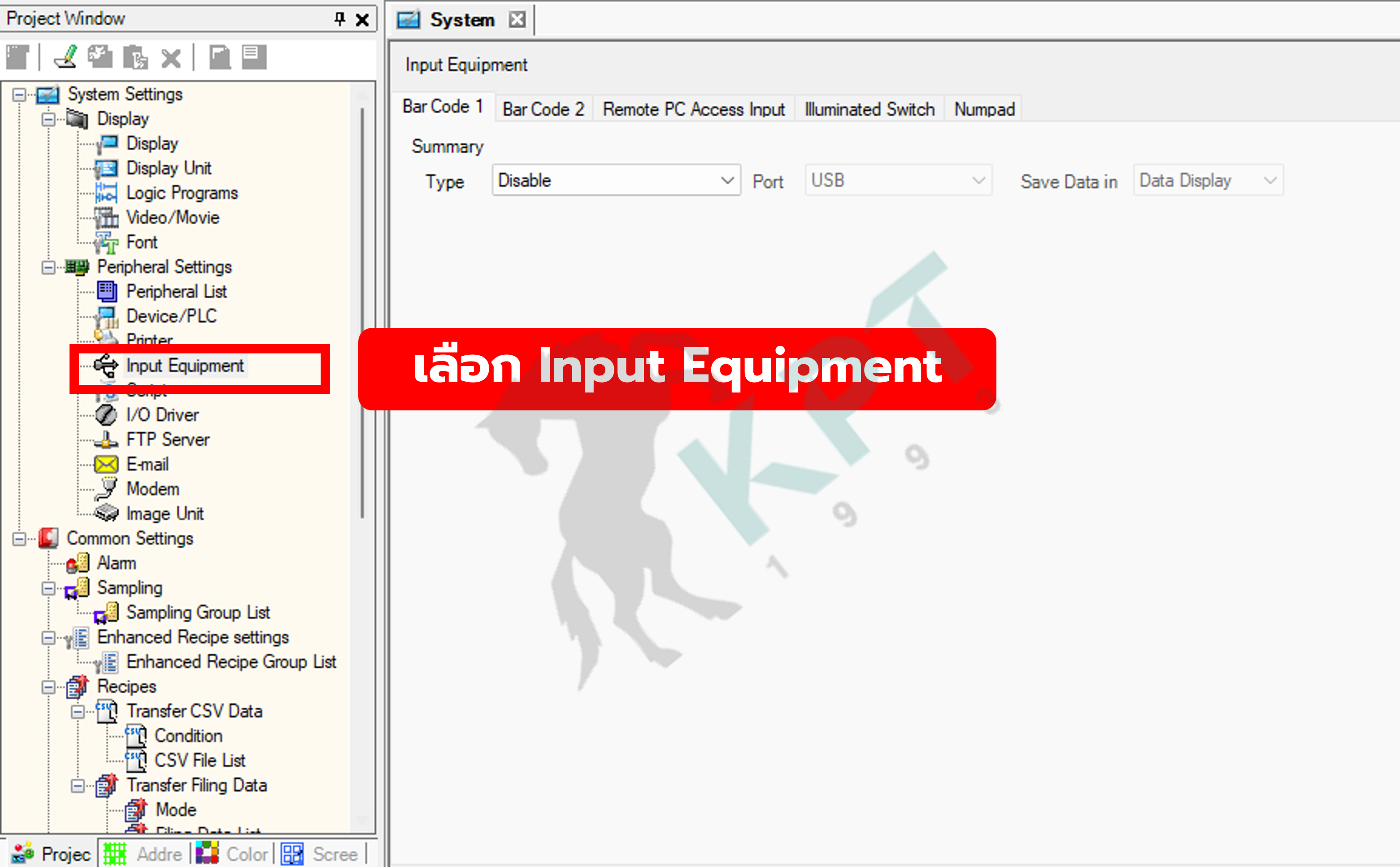1400x867 pixels.
Task: Click the copy toolbar icon in Project Window
Action: coord(100,57)
